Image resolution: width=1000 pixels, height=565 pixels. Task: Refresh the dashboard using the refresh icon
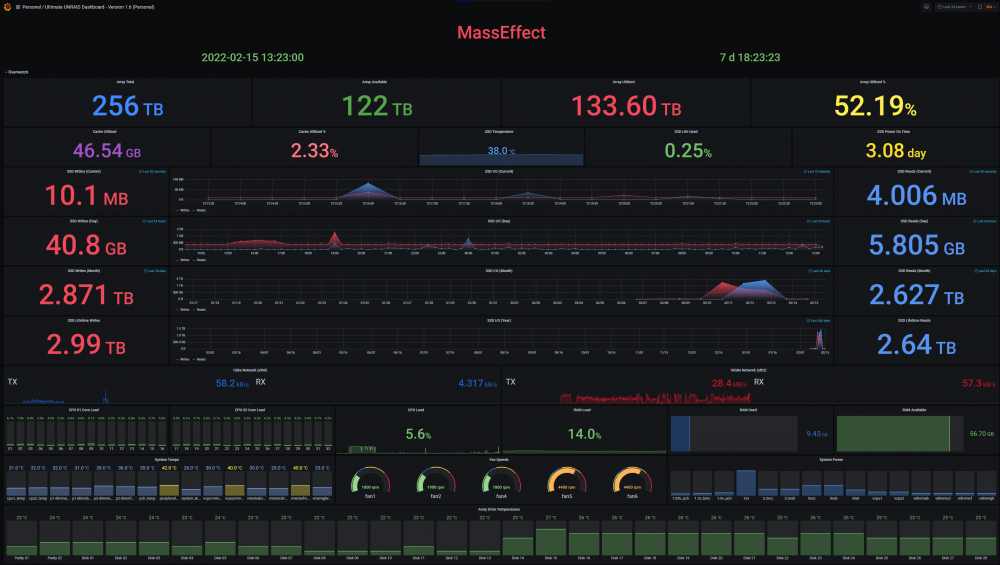pos(980,7)
